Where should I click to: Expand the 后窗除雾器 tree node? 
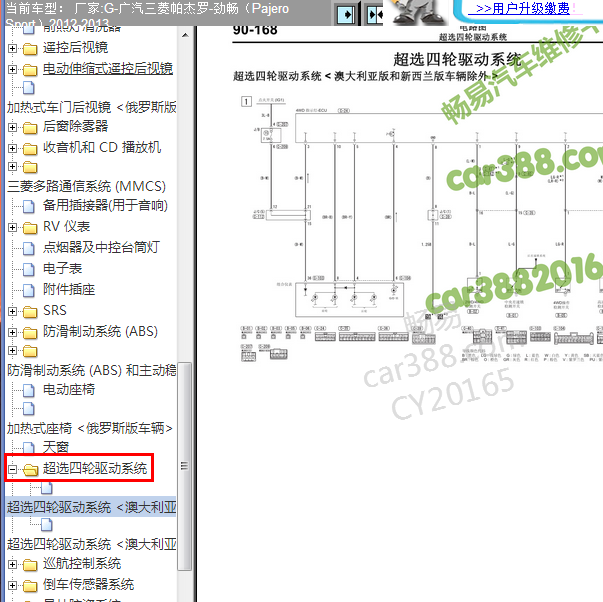click(12, 127)
